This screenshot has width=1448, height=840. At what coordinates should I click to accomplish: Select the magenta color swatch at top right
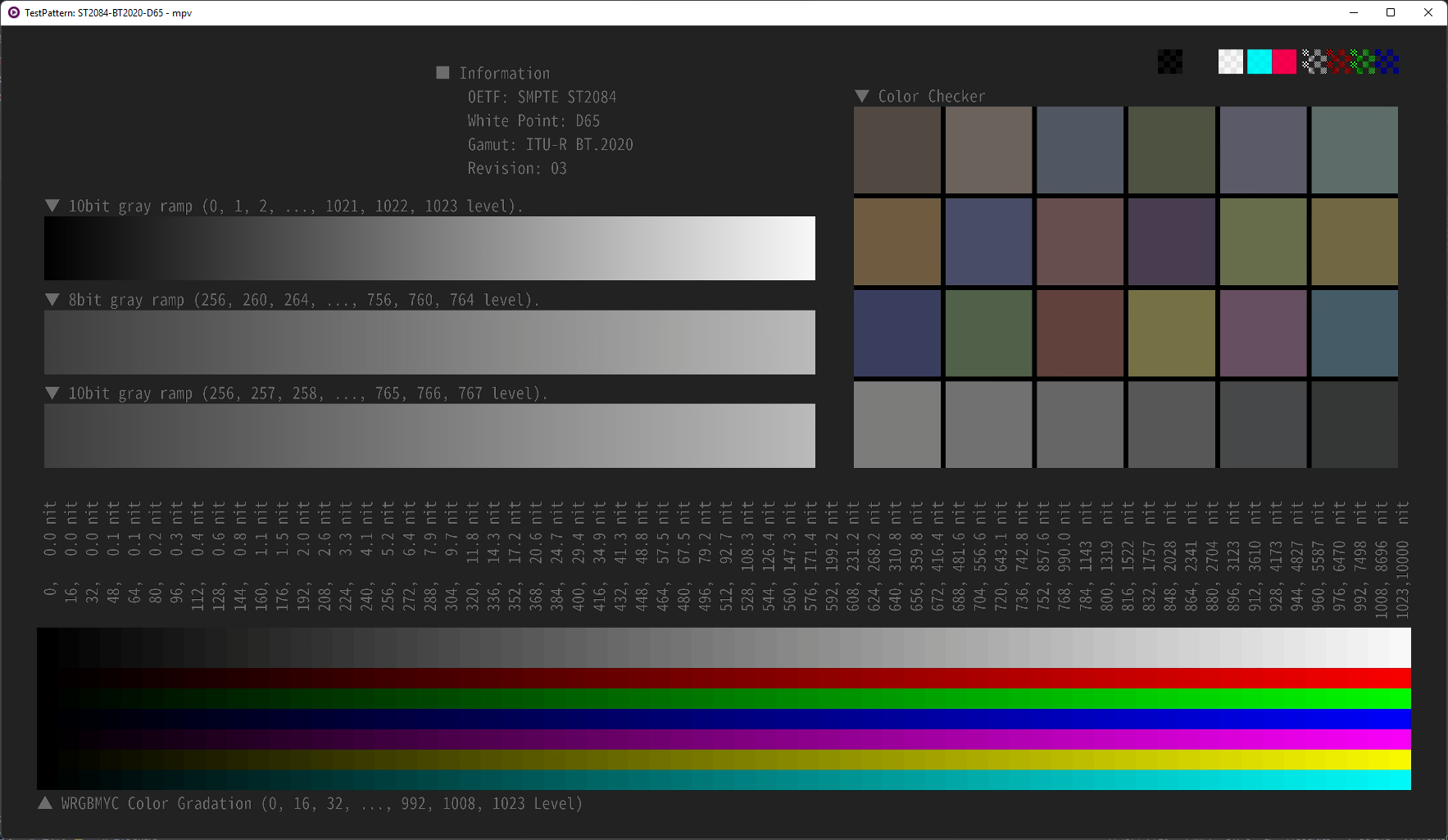click(x=1283, y=61)
